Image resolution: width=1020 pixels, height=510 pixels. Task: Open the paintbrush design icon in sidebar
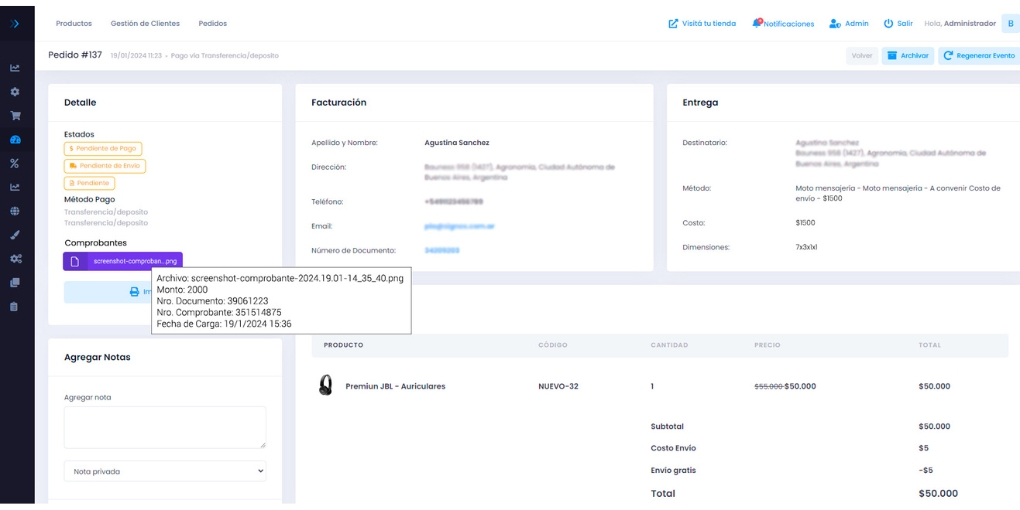[x=15, y=235]
